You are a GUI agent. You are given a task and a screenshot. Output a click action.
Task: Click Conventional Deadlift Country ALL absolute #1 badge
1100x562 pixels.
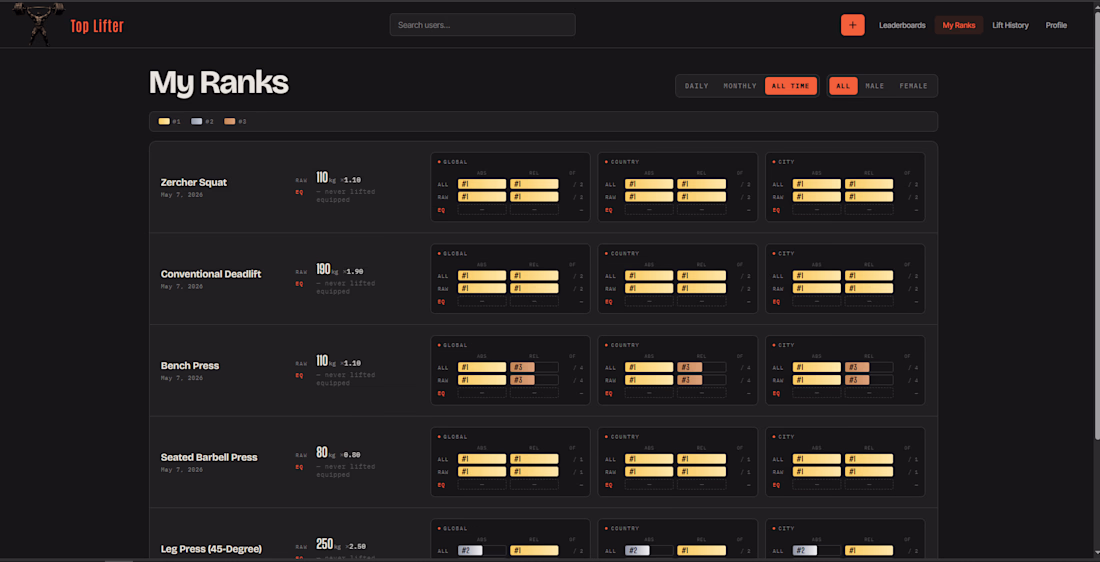click(x=649, y=276)
